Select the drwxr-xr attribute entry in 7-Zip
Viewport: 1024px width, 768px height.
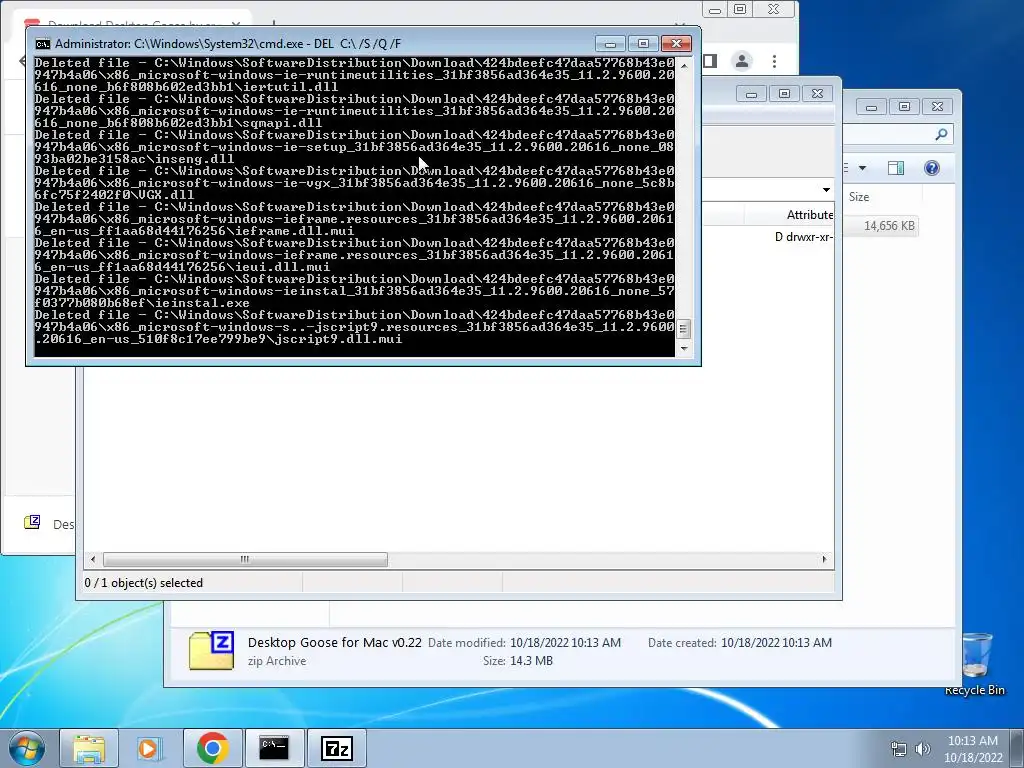pyautogui.click(x=803, y=237)
